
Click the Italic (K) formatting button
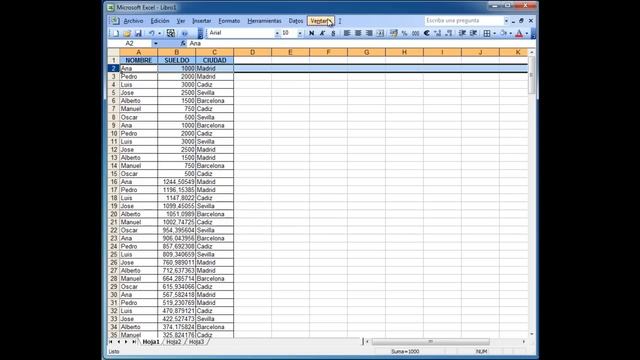[x=322, y=33]
